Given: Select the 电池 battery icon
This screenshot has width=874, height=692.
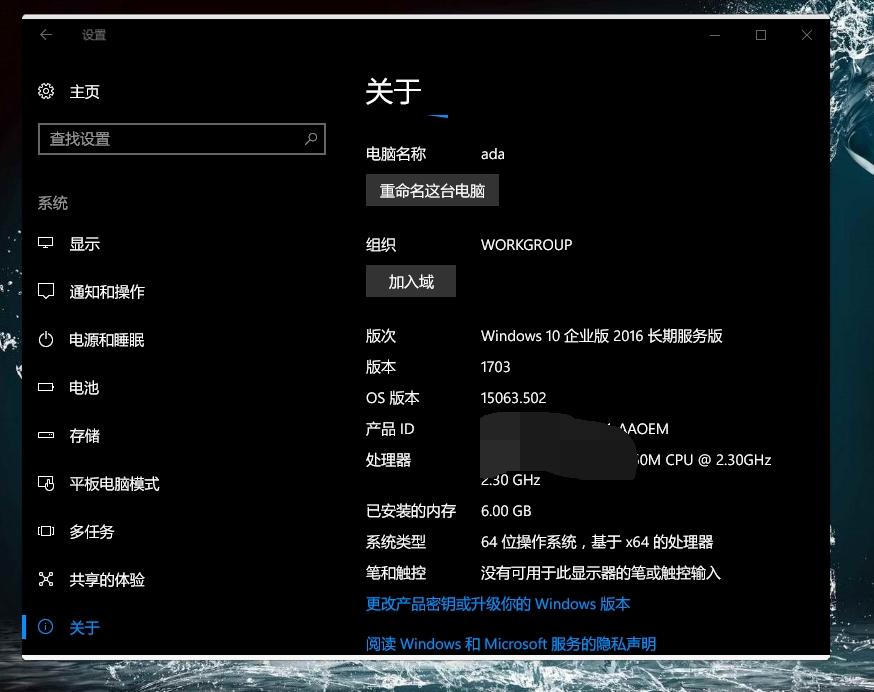Looking at the screenshot, I should (x=46, y=387).
